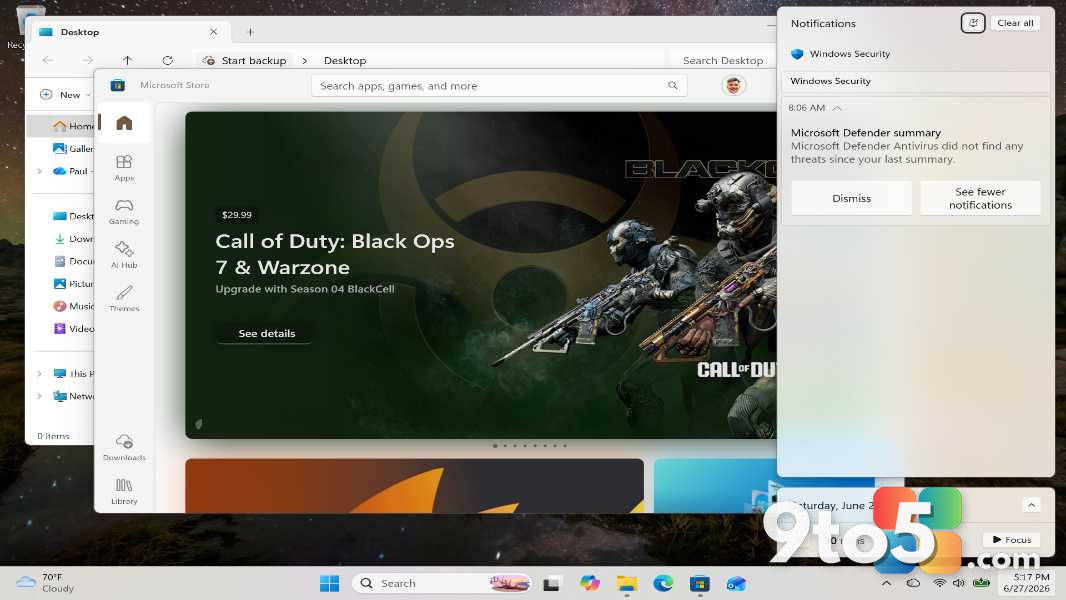Launch Microsoft Edge from the taskbar

coord(663,584)
